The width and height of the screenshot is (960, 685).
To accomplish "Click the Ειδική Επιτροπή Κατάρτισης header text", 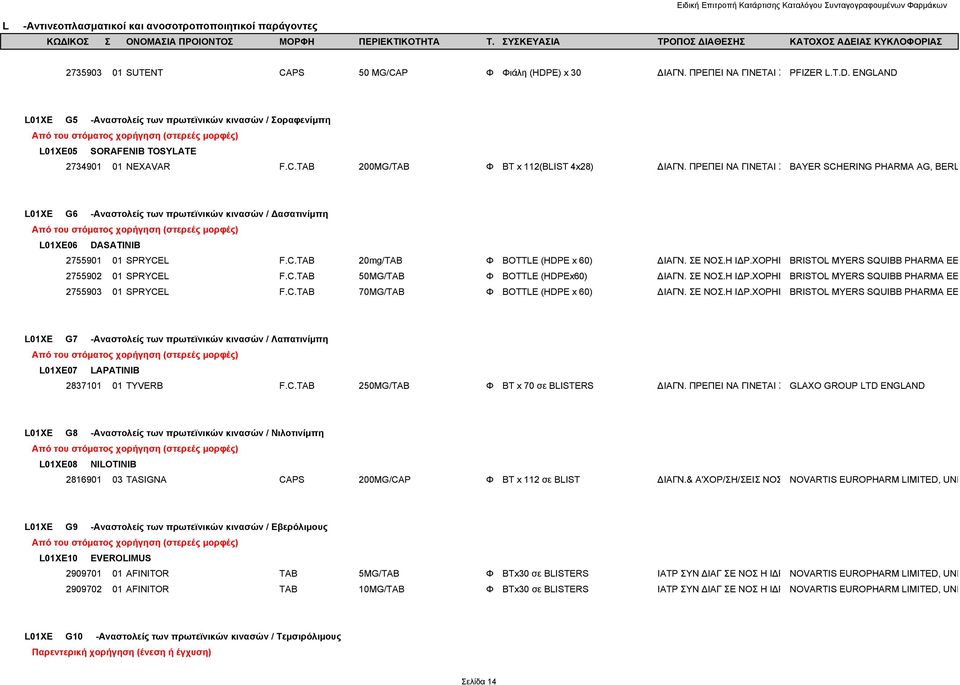I will (812, 6).
